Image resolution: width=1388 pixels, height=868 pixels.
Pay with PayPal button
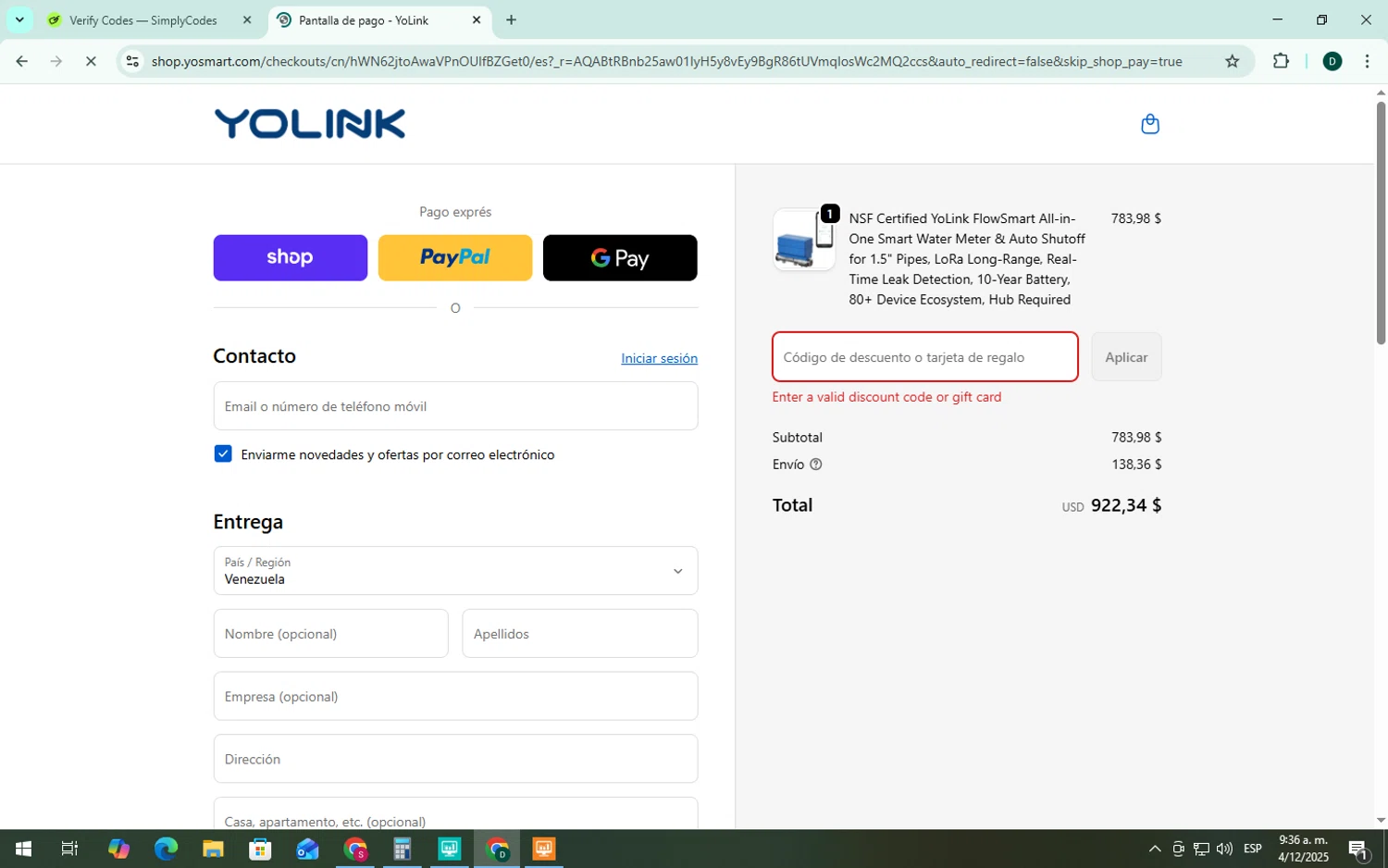455,257
